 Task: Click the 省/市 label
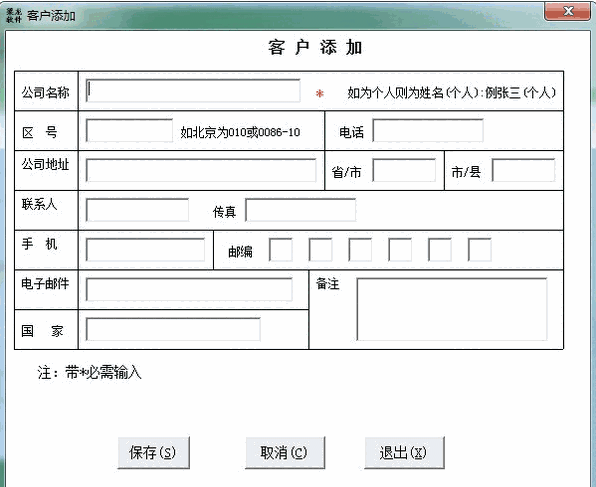[x=346, y=172]
